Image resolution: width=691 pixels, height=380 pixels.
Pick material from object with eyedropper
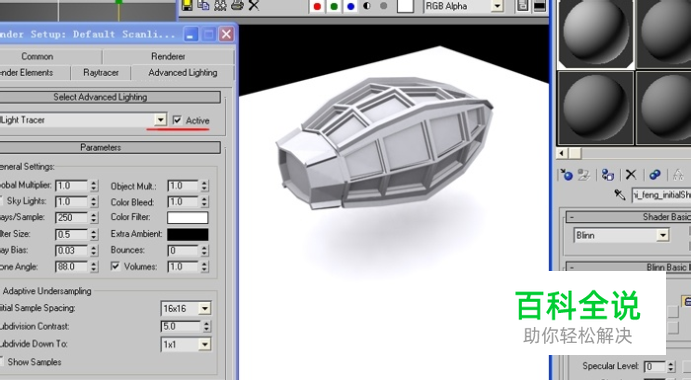point(620,194)
